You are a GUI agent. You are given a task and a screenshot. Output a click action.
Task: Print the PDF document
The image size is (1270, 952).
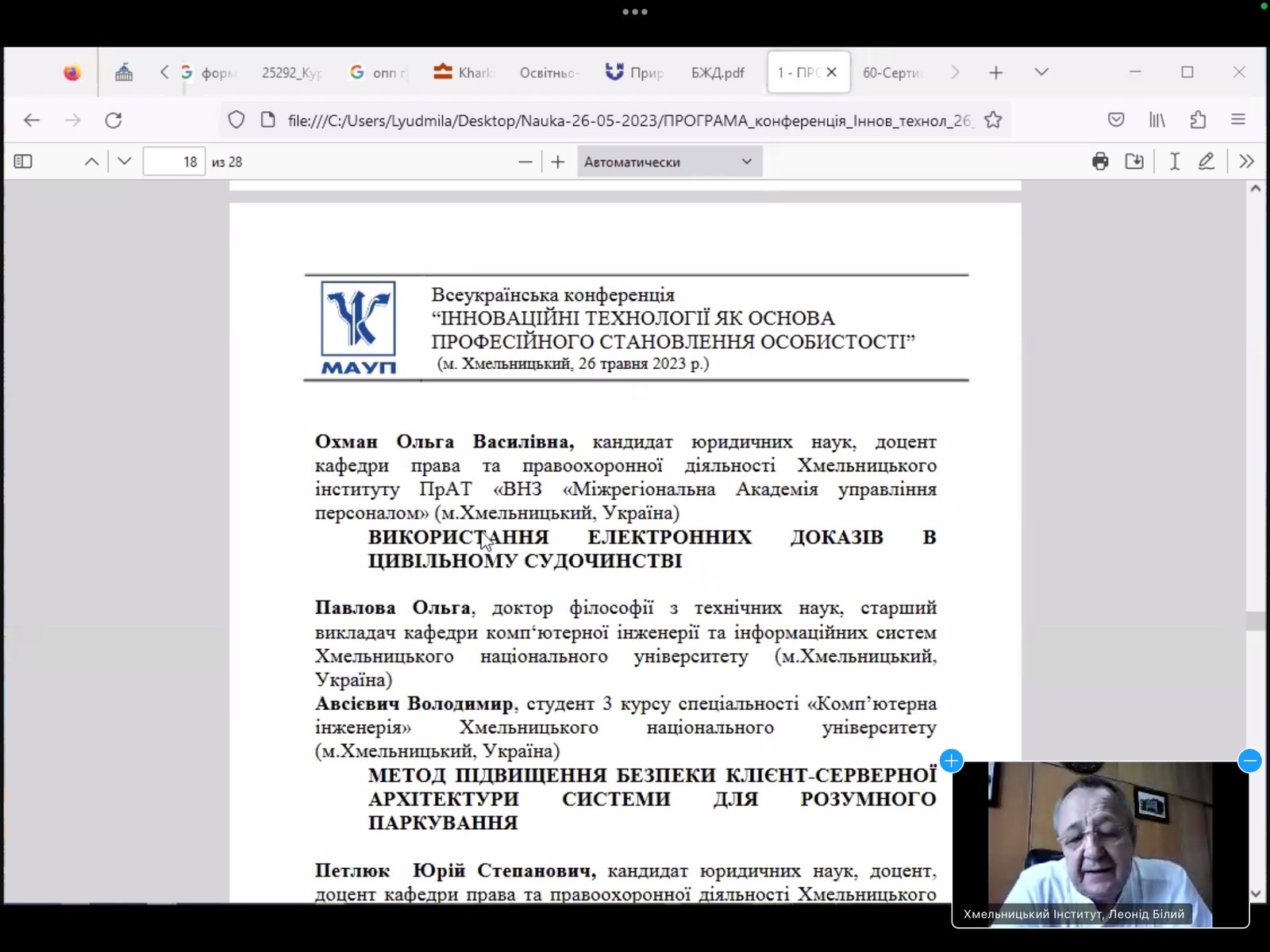(1100, 162)
